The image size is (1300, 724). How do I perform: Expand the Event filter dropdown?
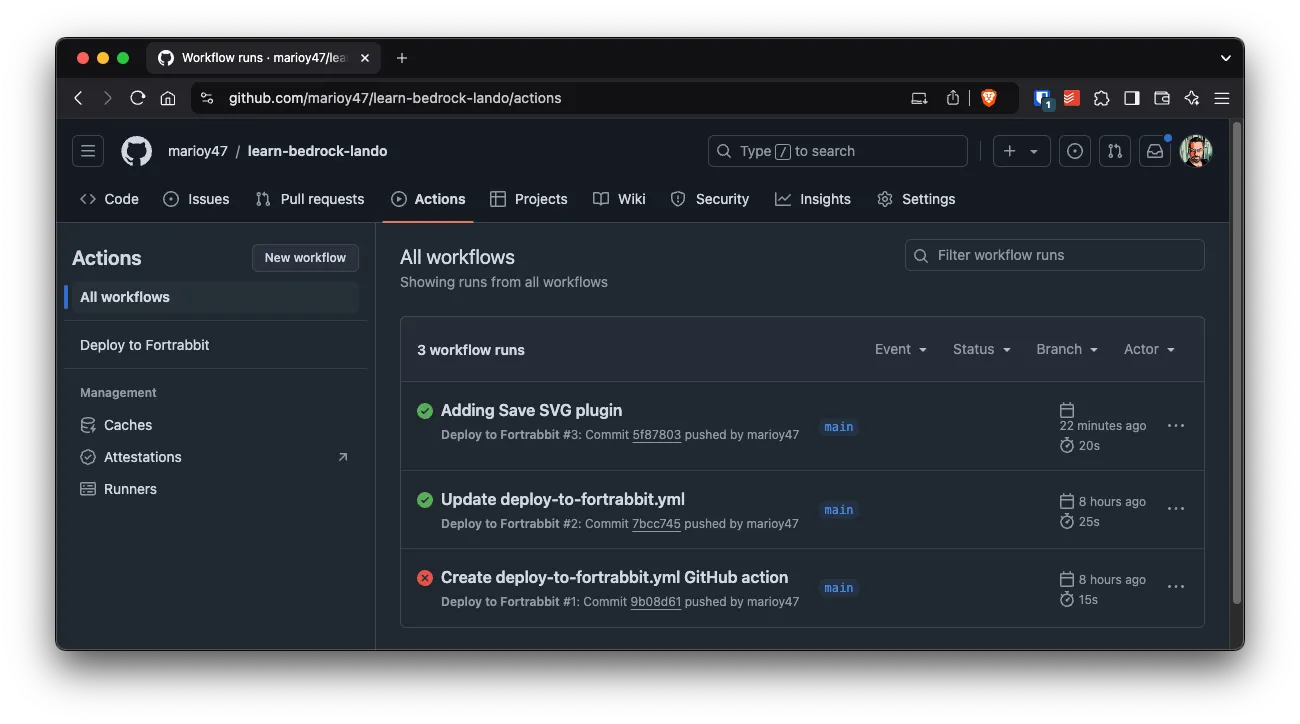click(901, 349)
